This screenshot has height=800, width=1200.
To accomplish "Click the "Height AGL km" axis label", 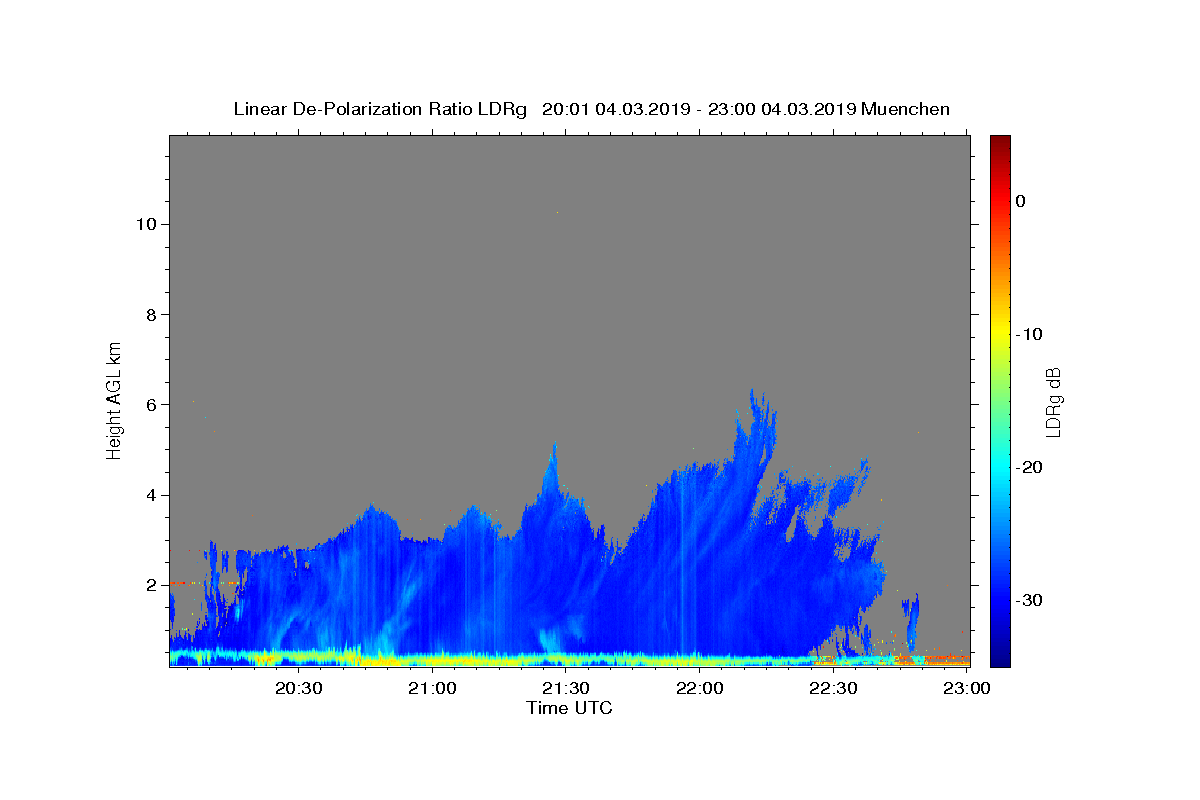I will point(114,399).
